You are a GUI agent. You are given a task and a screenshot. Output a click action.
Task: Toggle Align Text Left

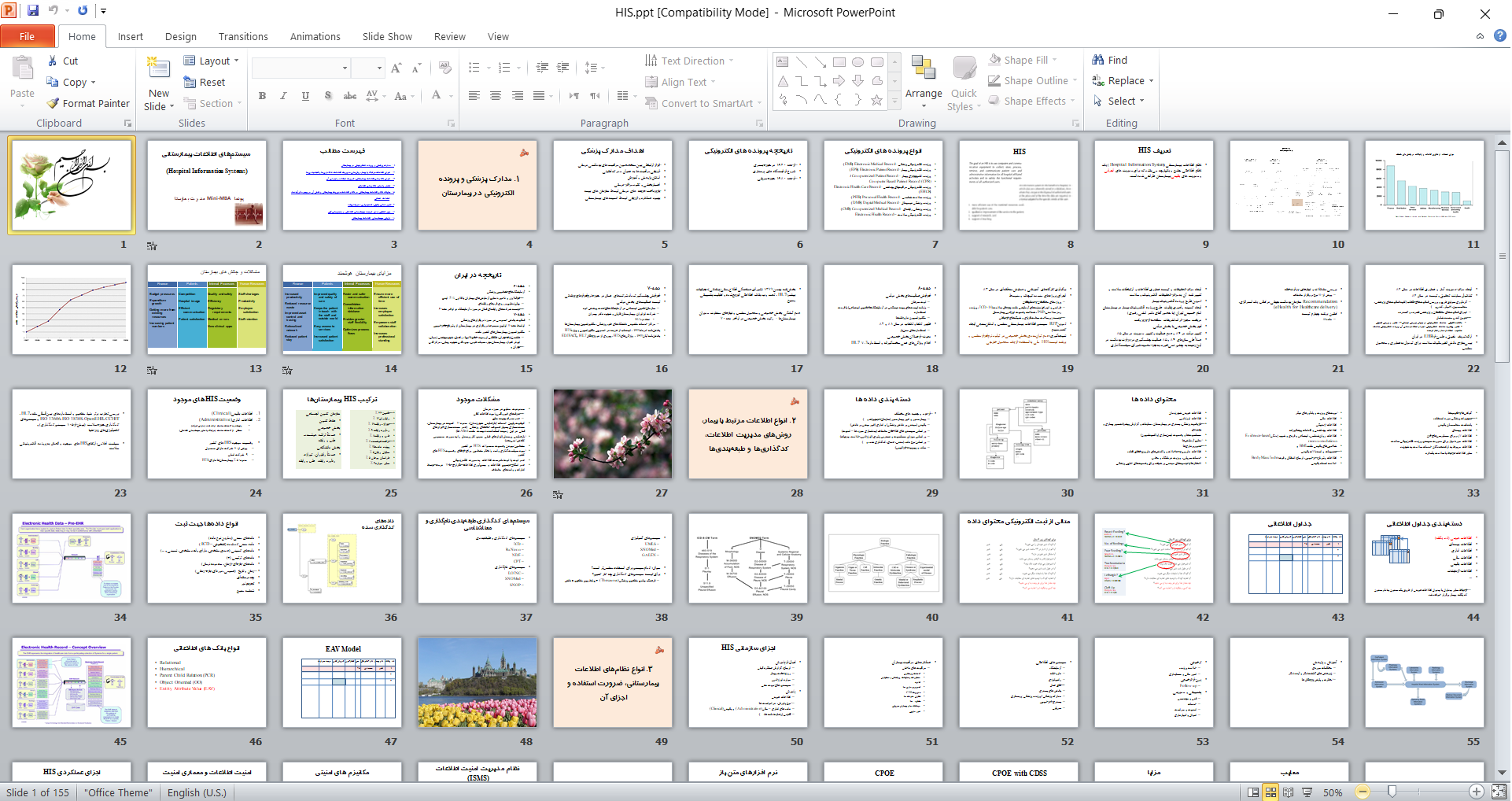(474, 96)
